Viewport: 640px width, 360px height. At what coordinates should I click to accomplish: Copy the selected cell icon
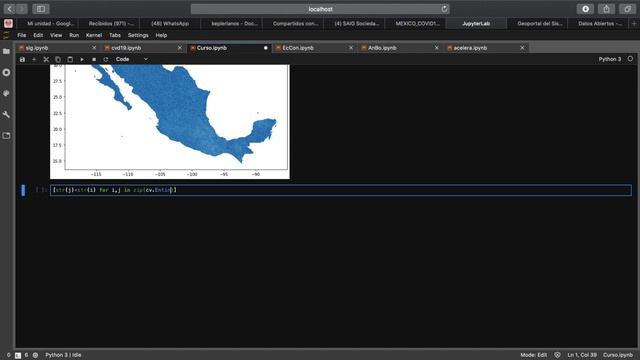58,59
